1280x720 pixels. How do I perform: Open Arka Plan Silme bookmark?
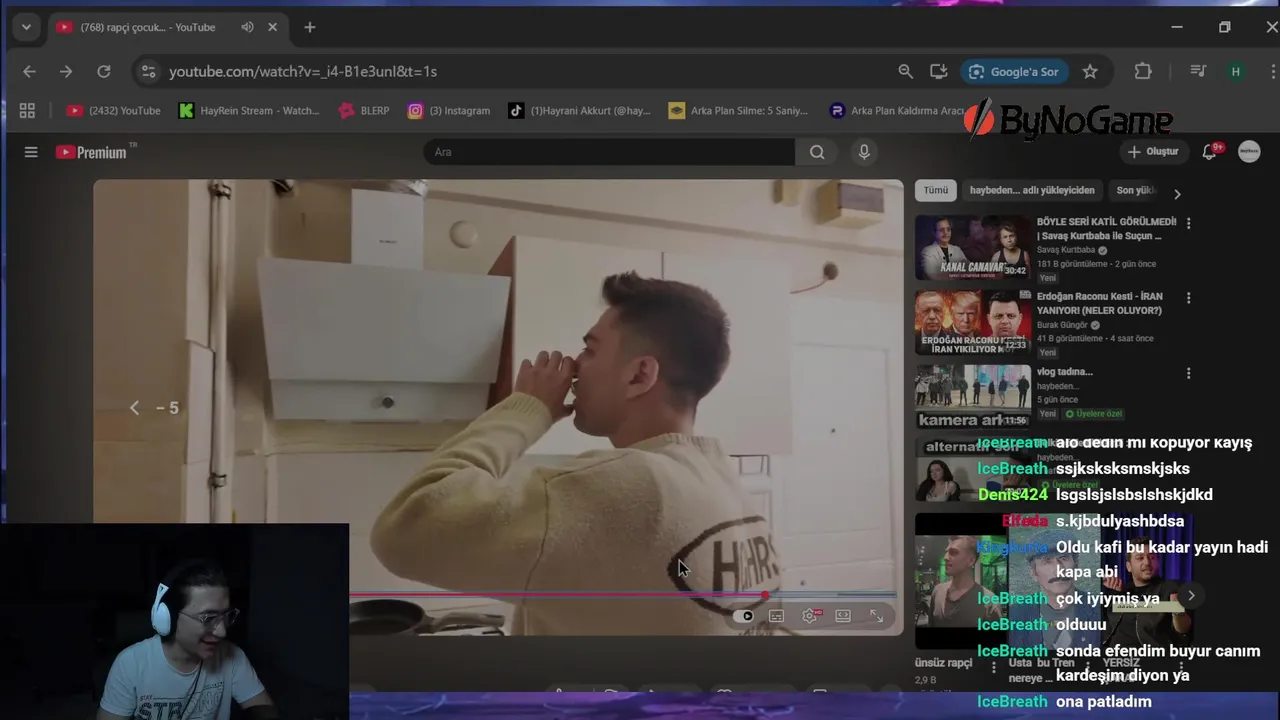point(739,110)
